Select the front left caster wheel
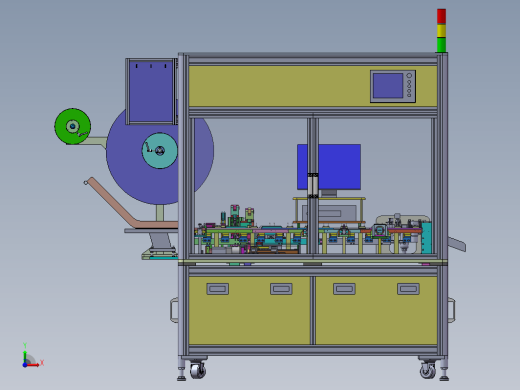 (198, 370)
